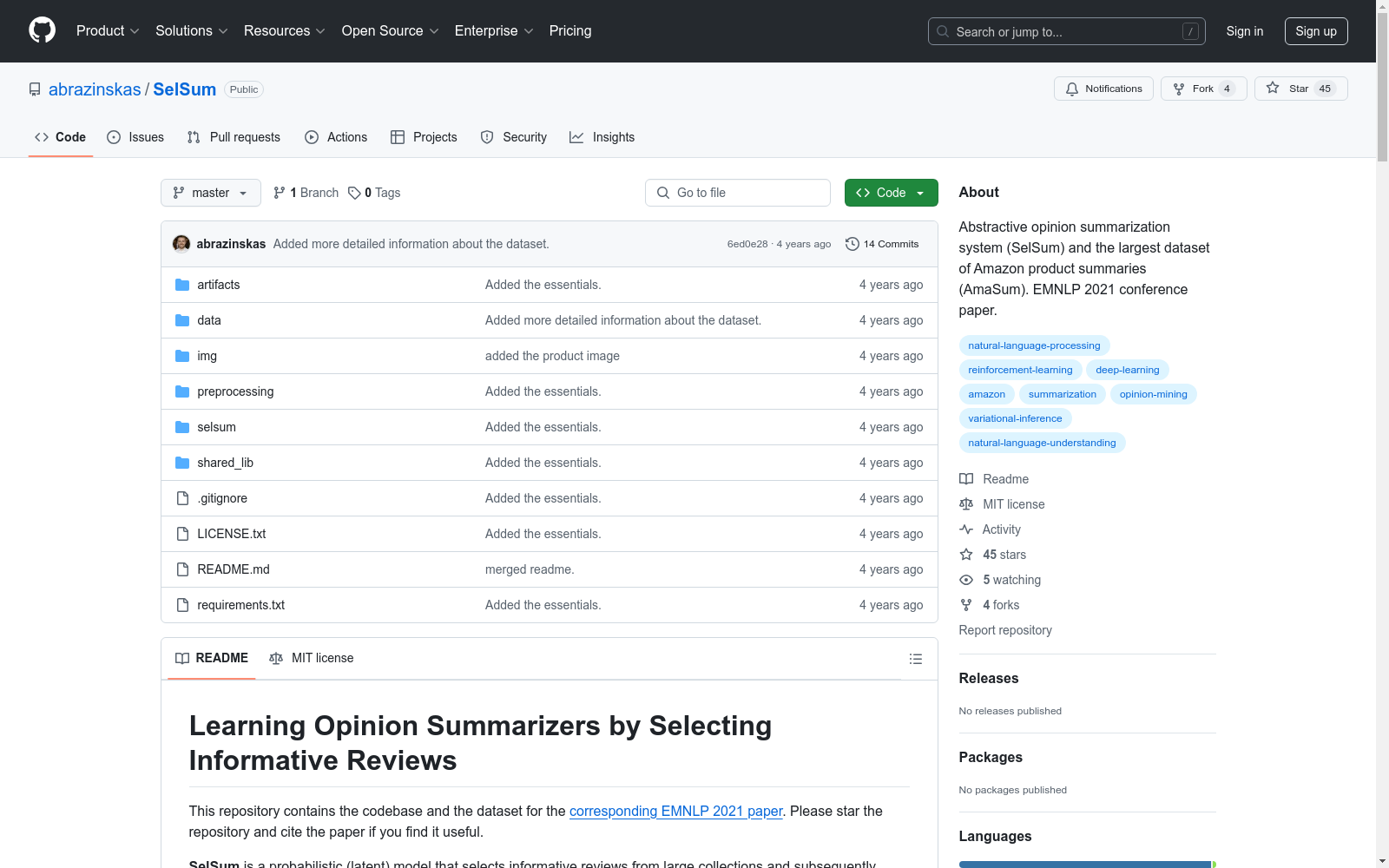This screenshot has height=868, width=1389.
Task: Click the commit history clock icon
Action: (852, 244)
